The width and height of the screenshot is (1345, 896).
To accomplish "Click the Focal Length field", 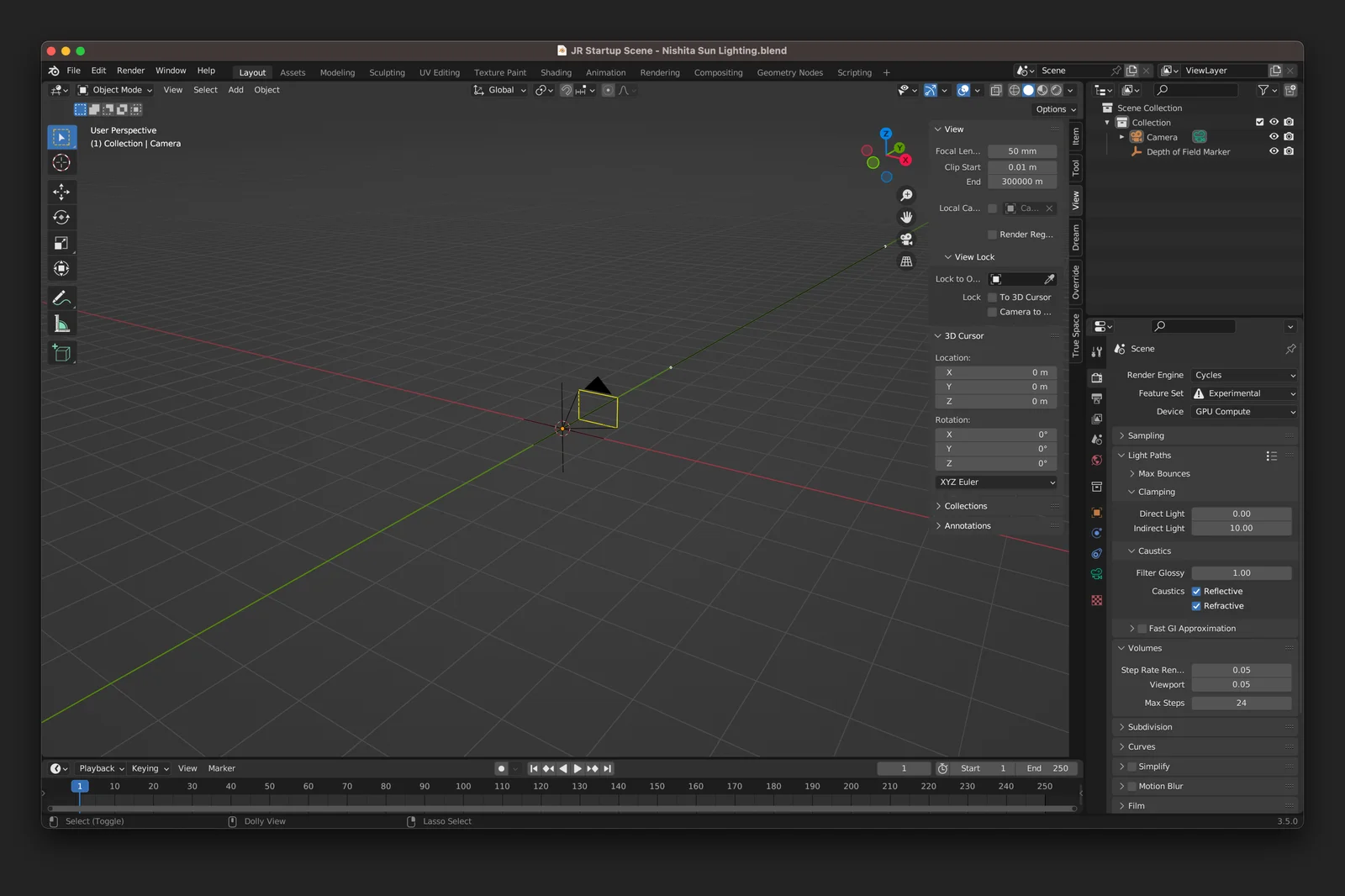I will [x=1021, y=151].
